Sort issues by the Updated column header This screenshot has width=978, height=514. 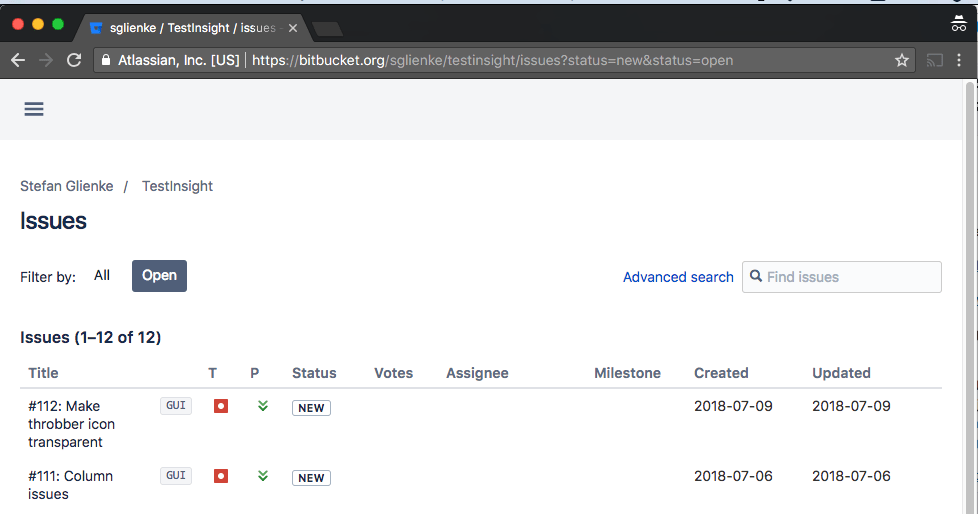click(841, 373)
